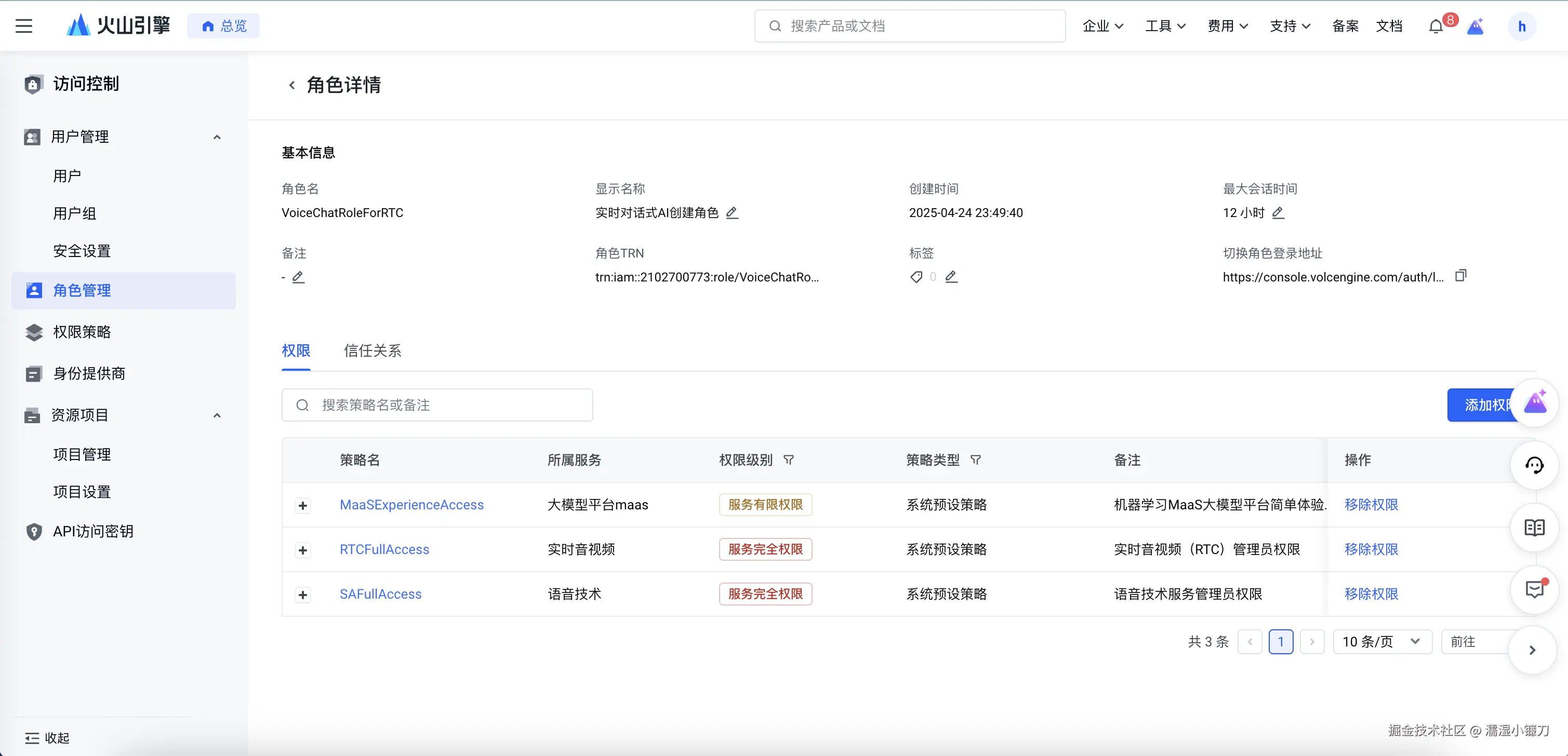This screenshot has width=1568, height=756.
Task: Open the documentation book floating icon
Action: point(1534,528)
